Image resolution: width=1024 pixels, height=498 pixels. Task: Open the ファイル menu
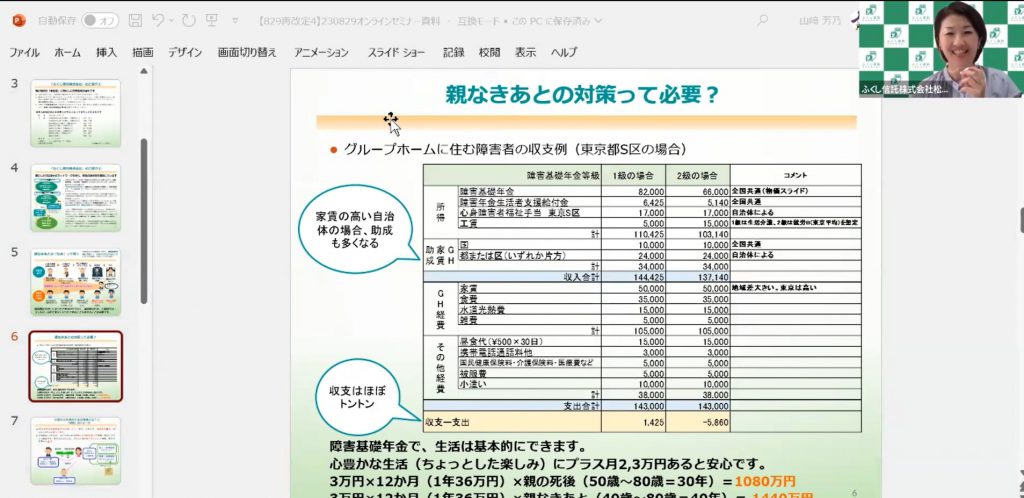coord(24,53)
